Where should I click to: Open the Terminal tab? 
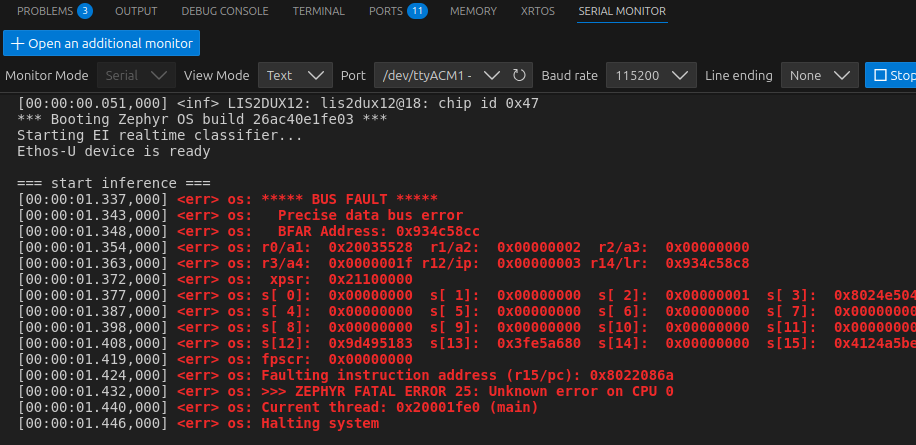pyautogui.click(x=318, y=11)
